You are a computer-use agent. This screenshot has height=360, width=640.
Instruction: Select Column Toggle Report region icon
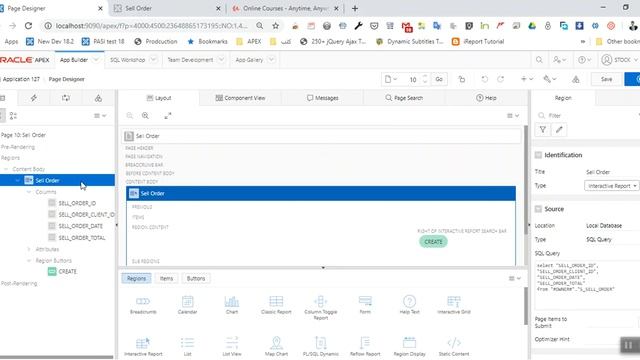pyautogui.click(x=320, y=302)
